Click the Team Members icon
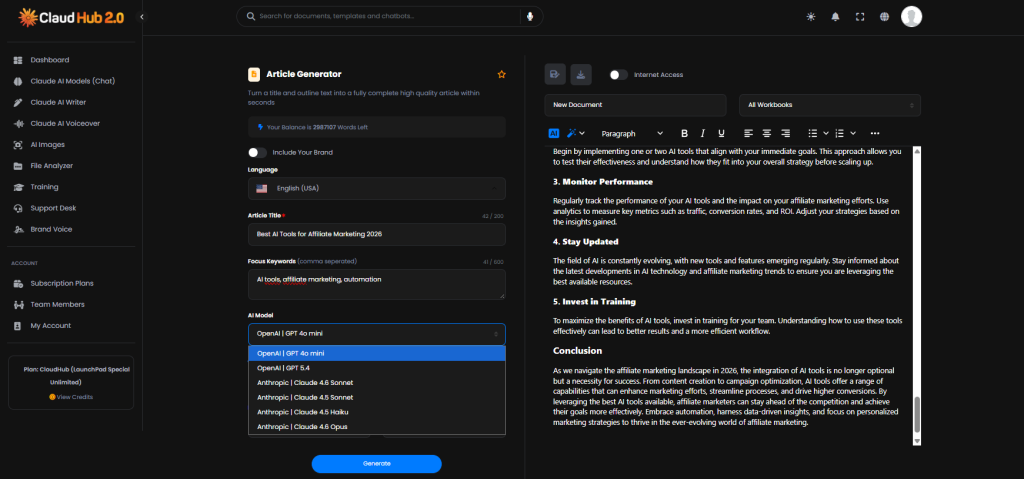The image size is (1024, 479). pos(18,305)
